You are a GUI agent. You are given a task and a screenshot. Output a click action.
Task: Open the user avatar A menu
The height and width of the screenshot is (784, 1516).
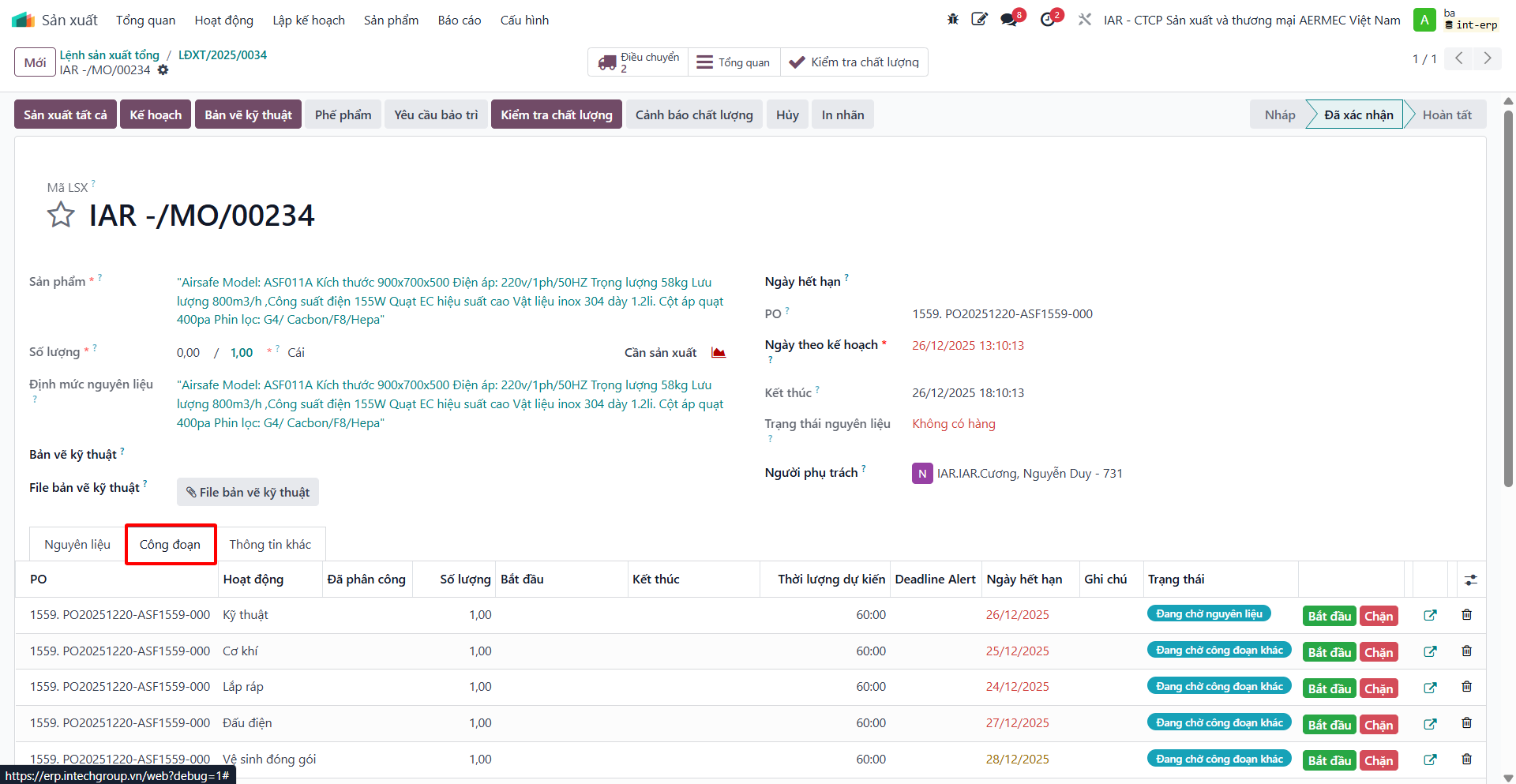[x=1424, y=20]
